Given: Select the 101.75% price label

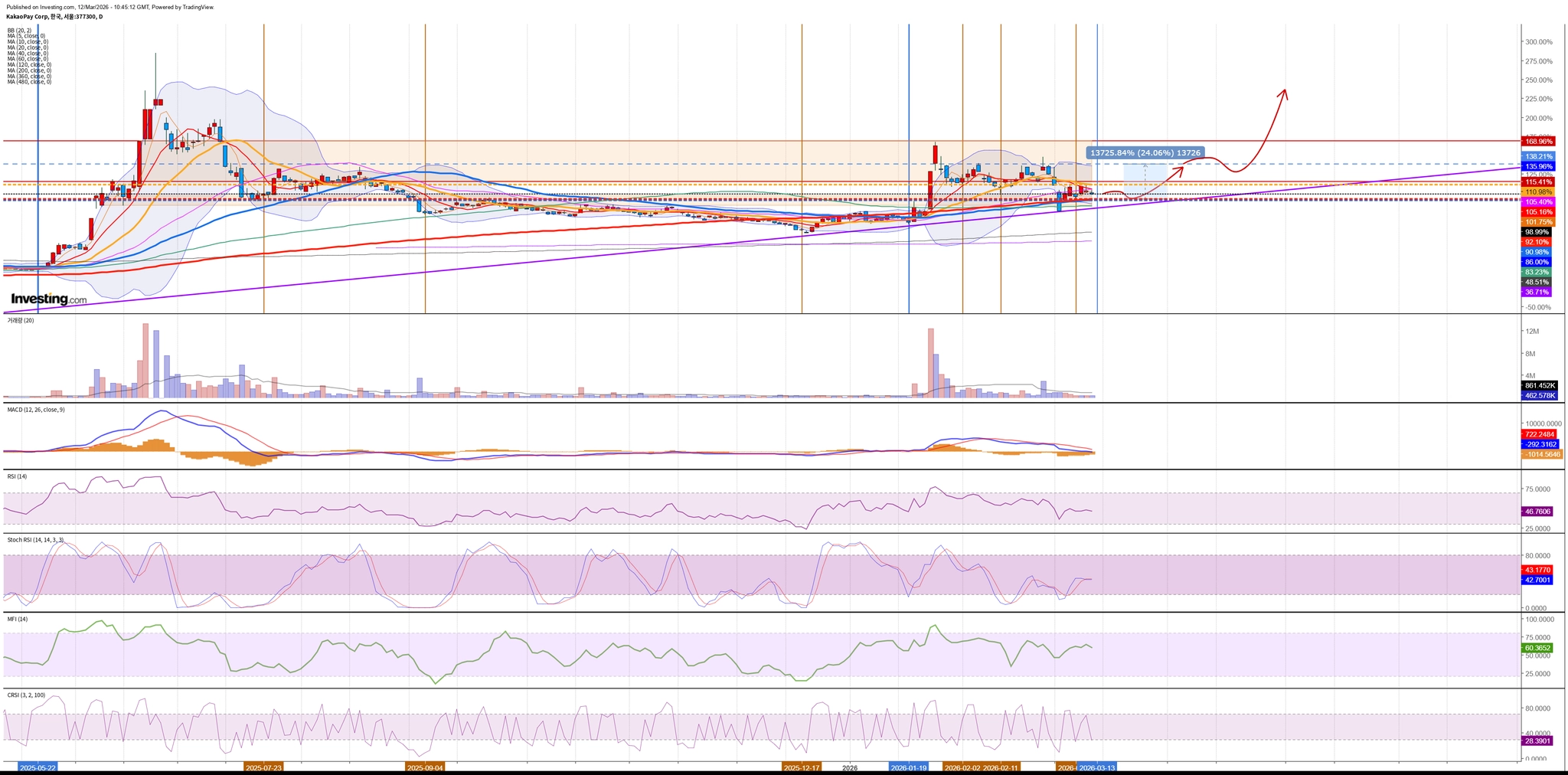Looking at the screenshot, I should (1538, 221).
